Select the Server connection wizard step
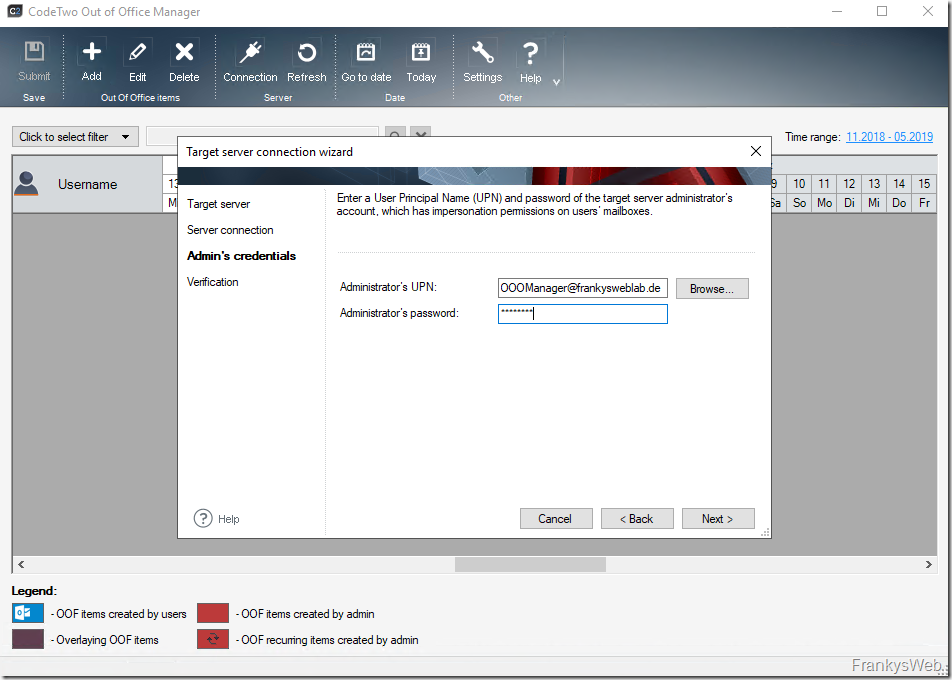Viewport: 952px width, 680px height. point(230,230)
